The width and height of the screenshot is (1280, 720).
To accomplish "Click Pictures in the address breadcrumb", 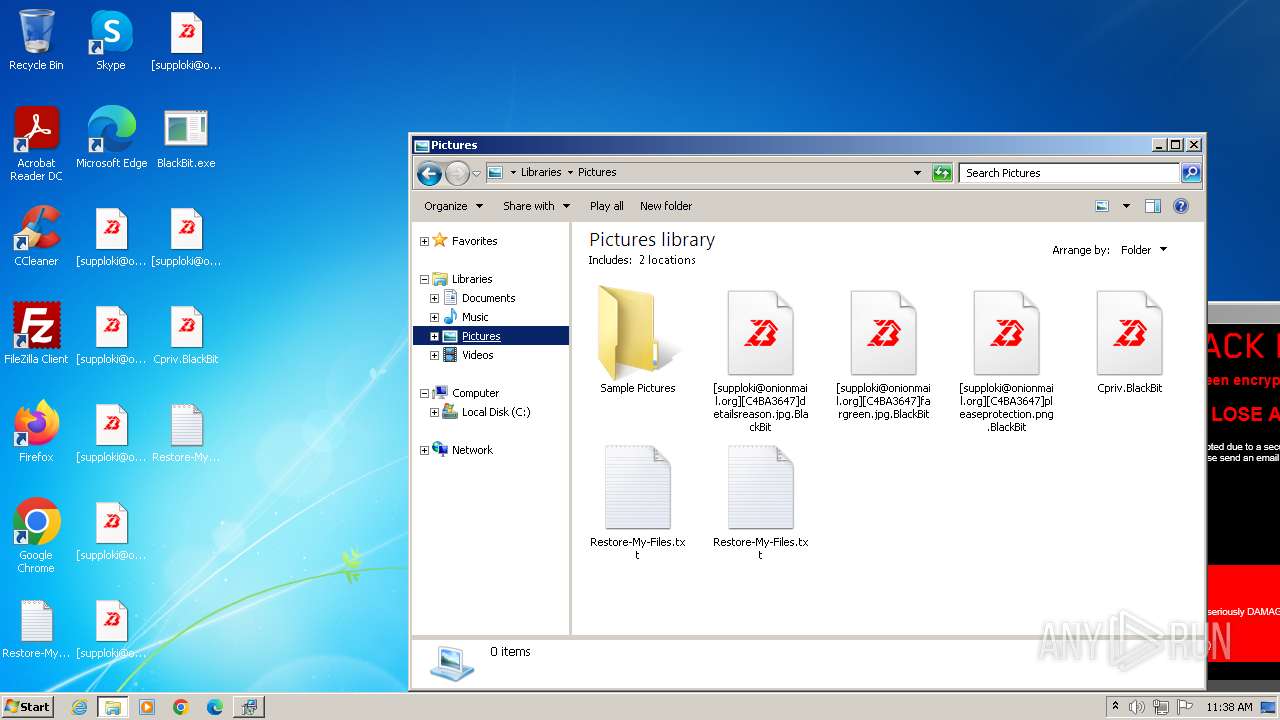I will pyautogui.click(x=597, y=172).
